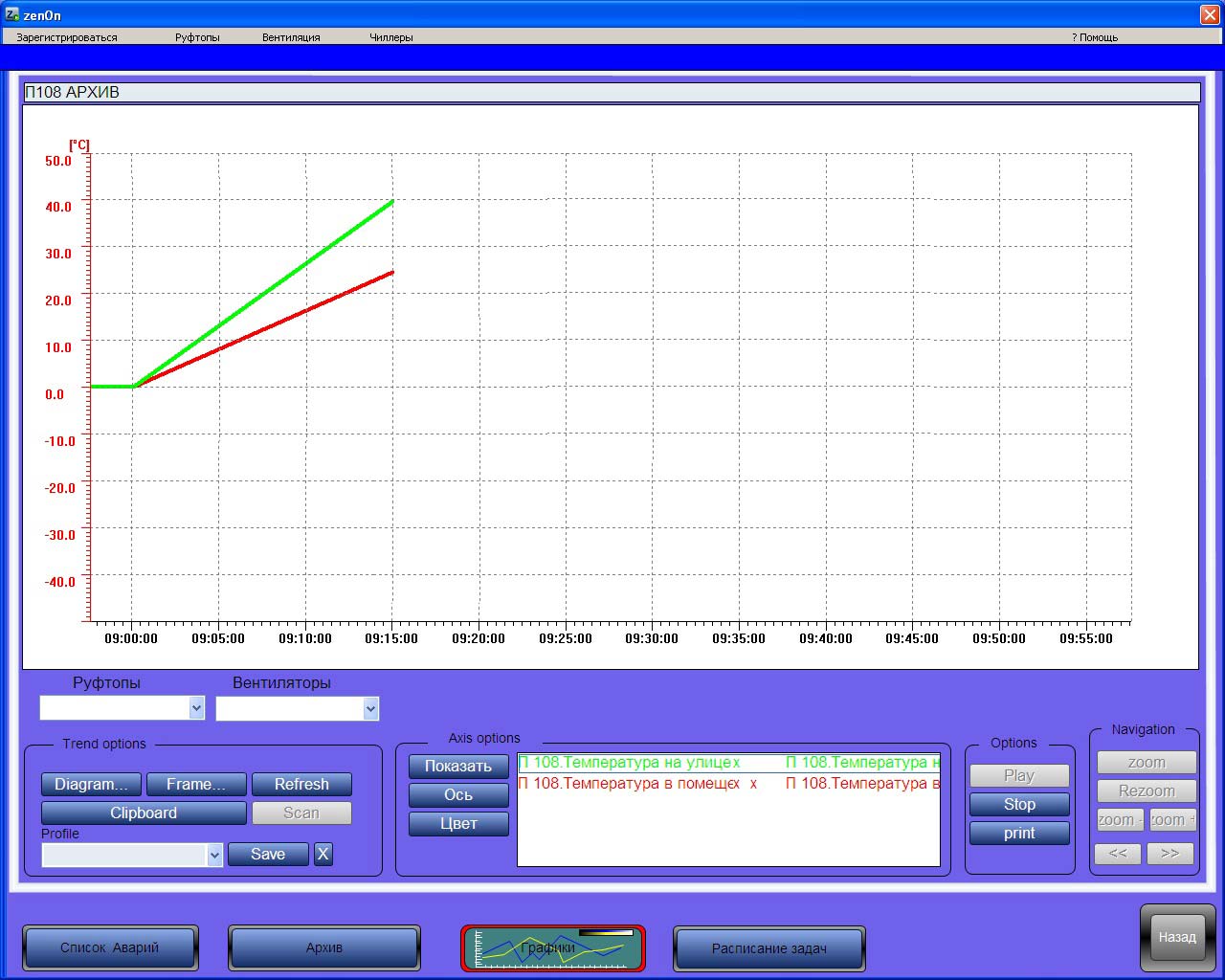This screenshot has height=980, width=1225.
Task: Open the Profile dropdown list
Action: [x=214, y=855]
